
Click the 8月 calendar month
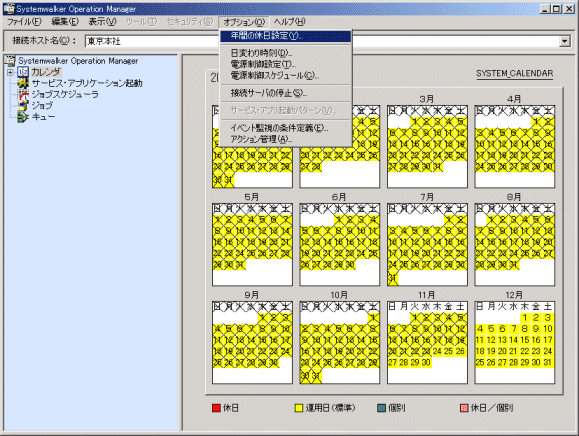pos(515,244)
